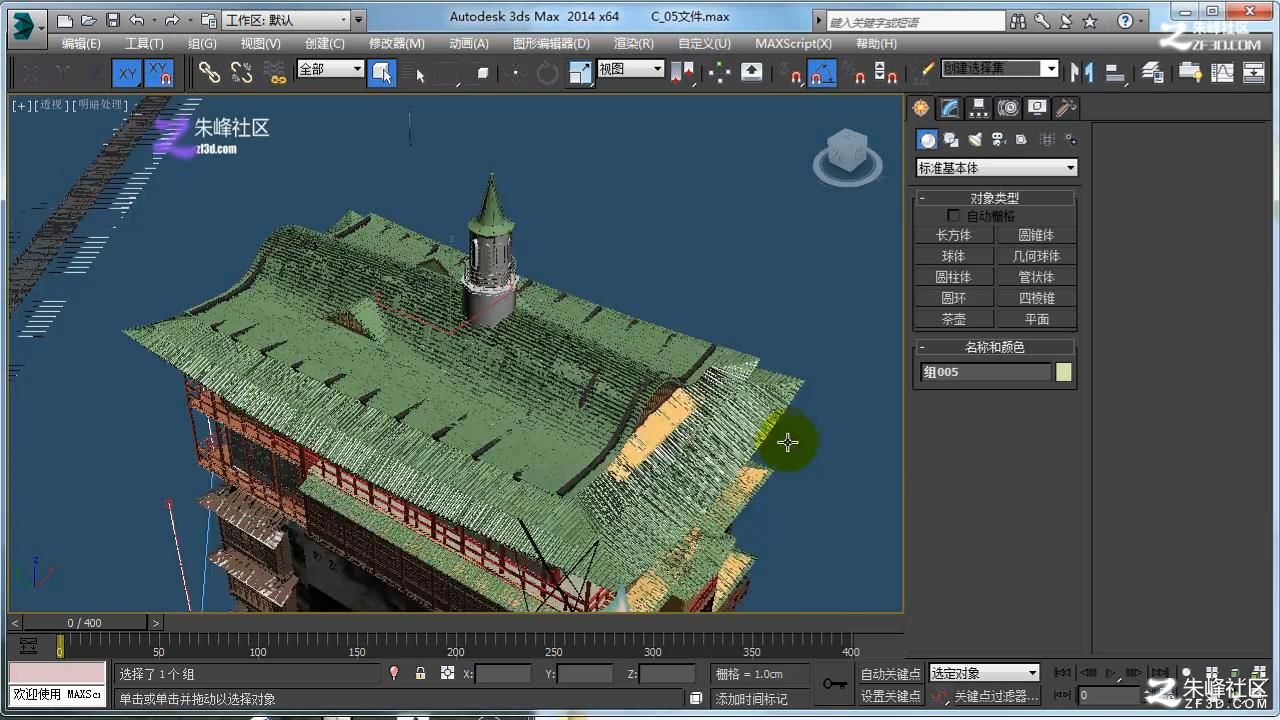
Task: Activate the Select and Scale tool
Action: pos(580,72)
